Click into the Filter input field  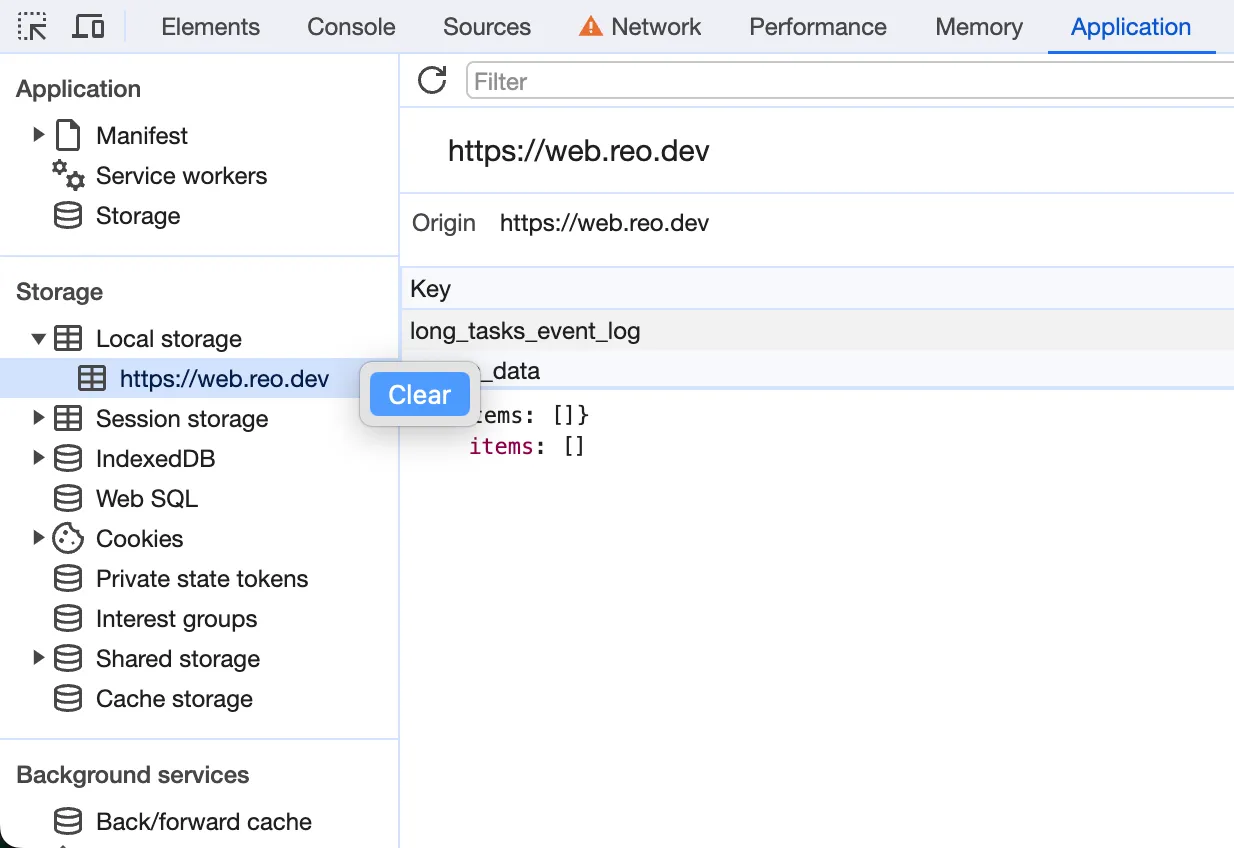[850, 81]
